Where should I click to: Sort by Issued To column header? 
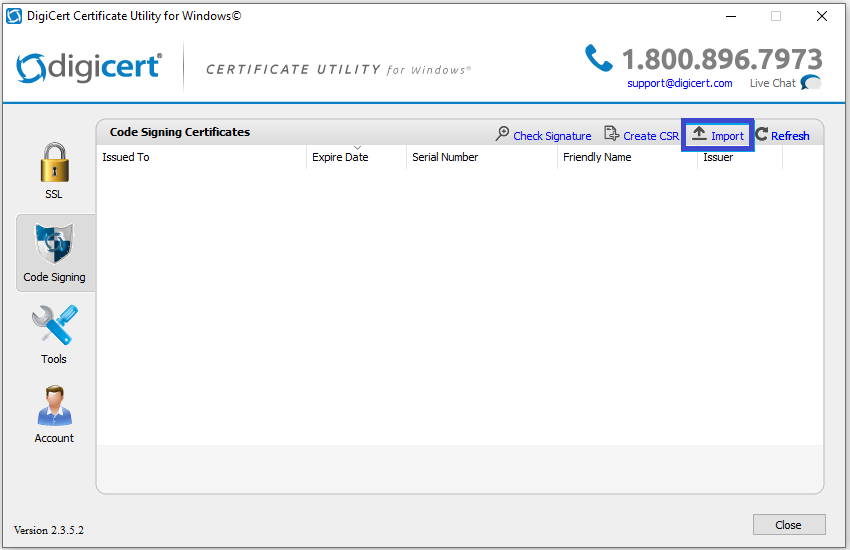pyautogui.click(x=201, y=157)
